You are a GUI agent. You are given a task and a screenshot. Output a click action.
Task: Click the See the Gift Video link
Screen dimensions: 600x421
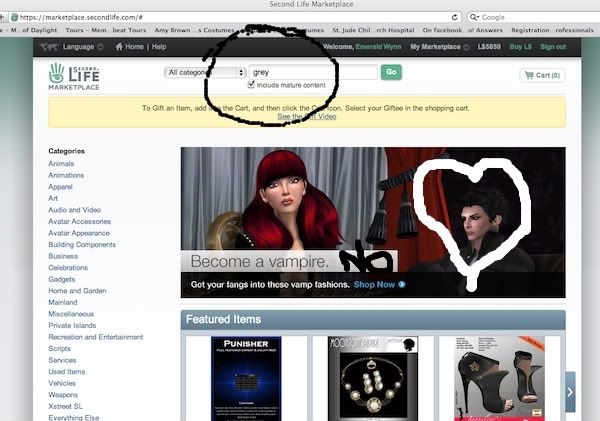pyautogui.click(x=307, y=116)
